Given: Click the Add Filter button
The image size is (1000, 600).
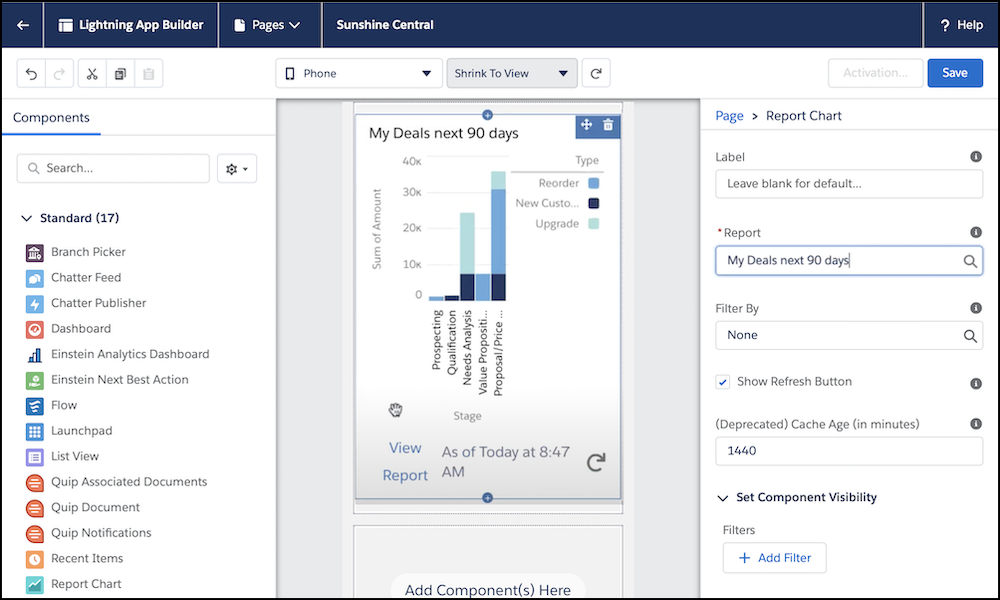Looking at the screenshot, I should (774, 558).
